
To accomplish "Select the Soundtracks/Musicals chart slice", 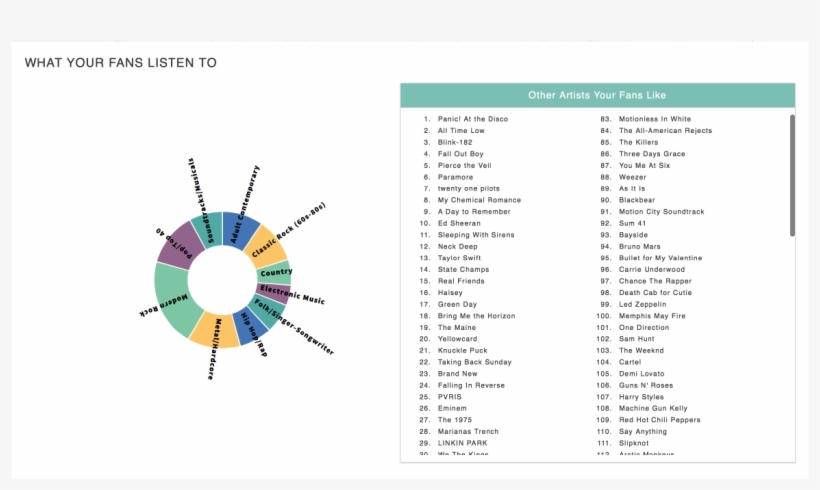I will tap(206, 227).
